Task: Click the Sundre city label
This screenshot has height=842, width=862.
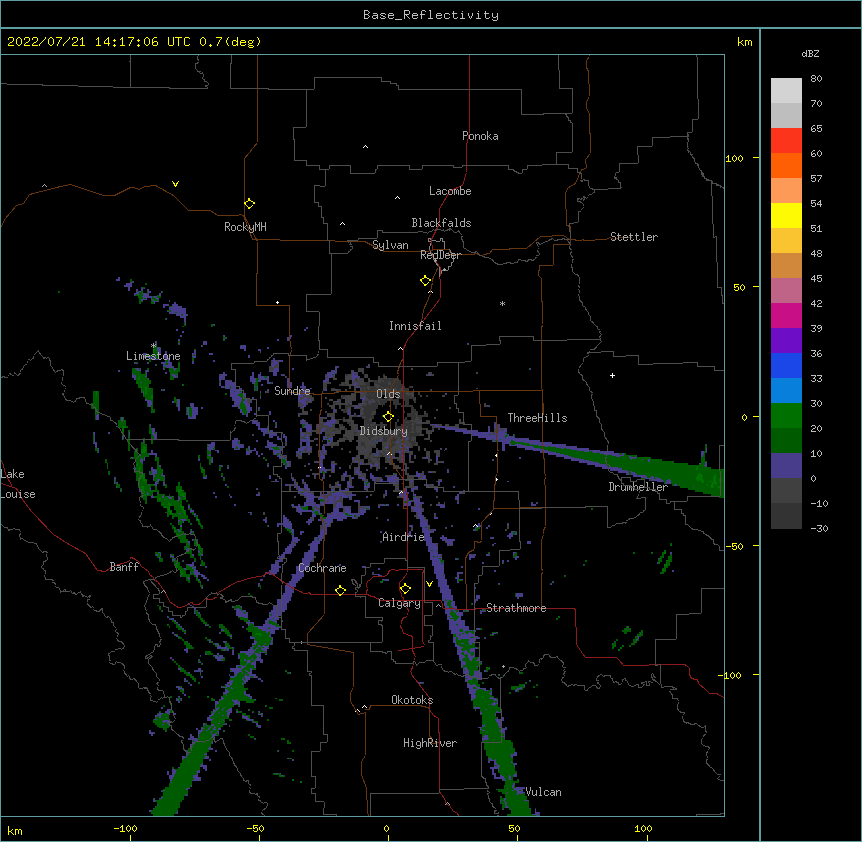Action: (x=292, y=391)
